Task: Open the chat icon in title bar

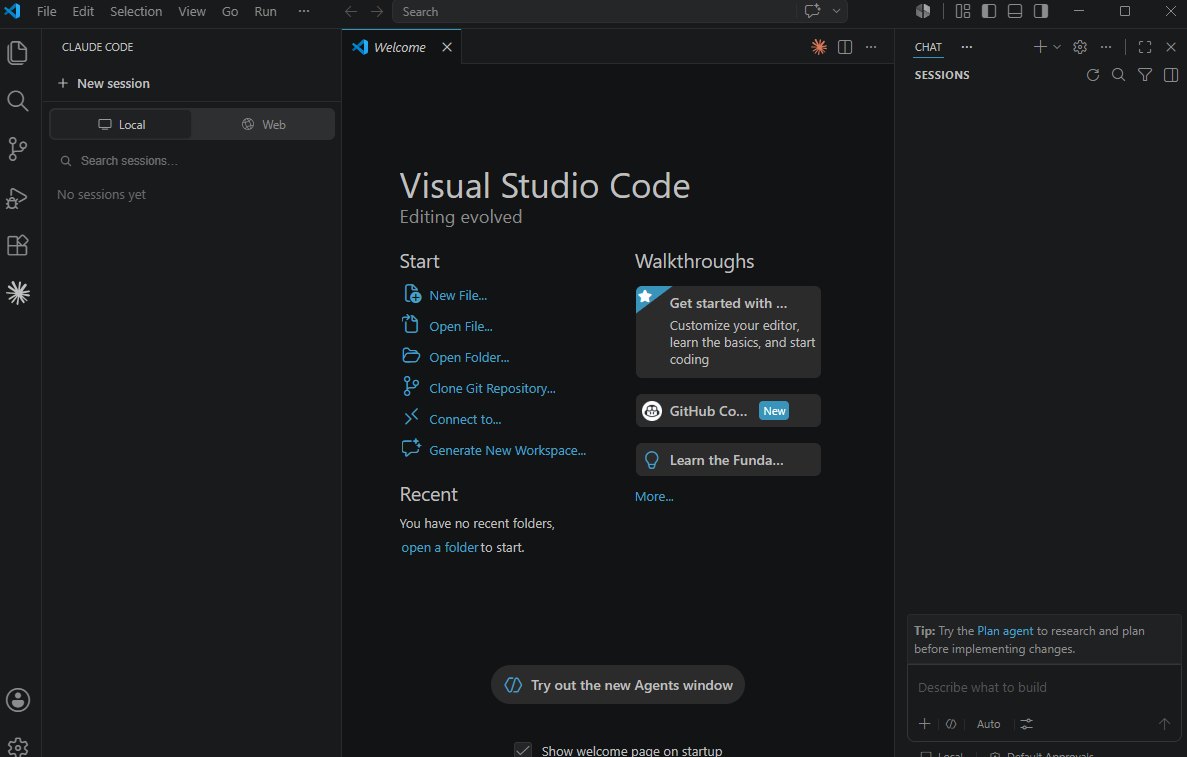Action: (812, 11)
